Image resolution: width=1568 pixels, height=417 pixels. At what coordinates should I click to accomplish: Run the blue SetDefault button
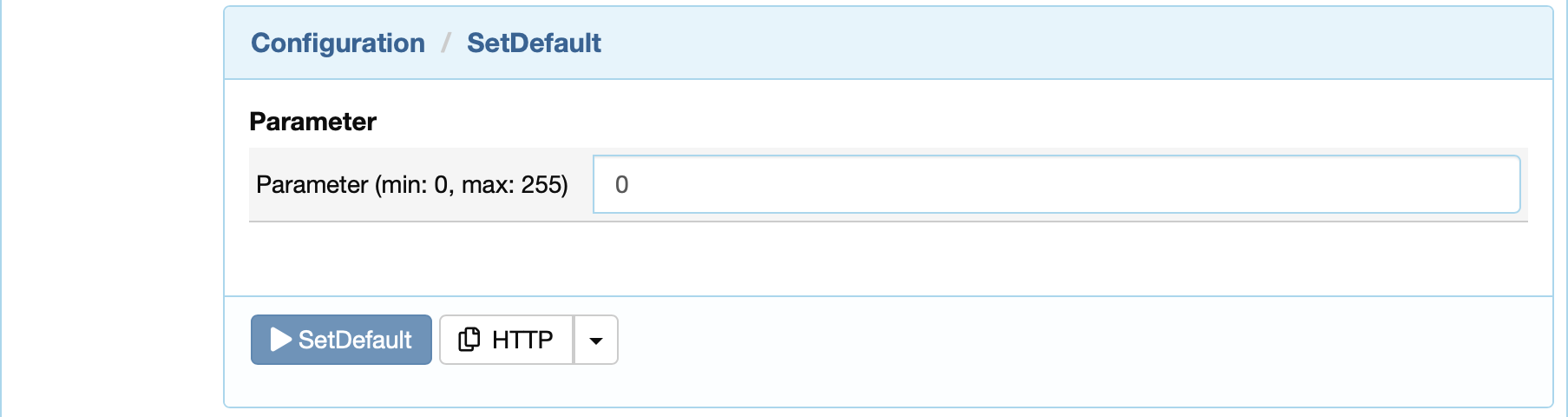point(341,340)
